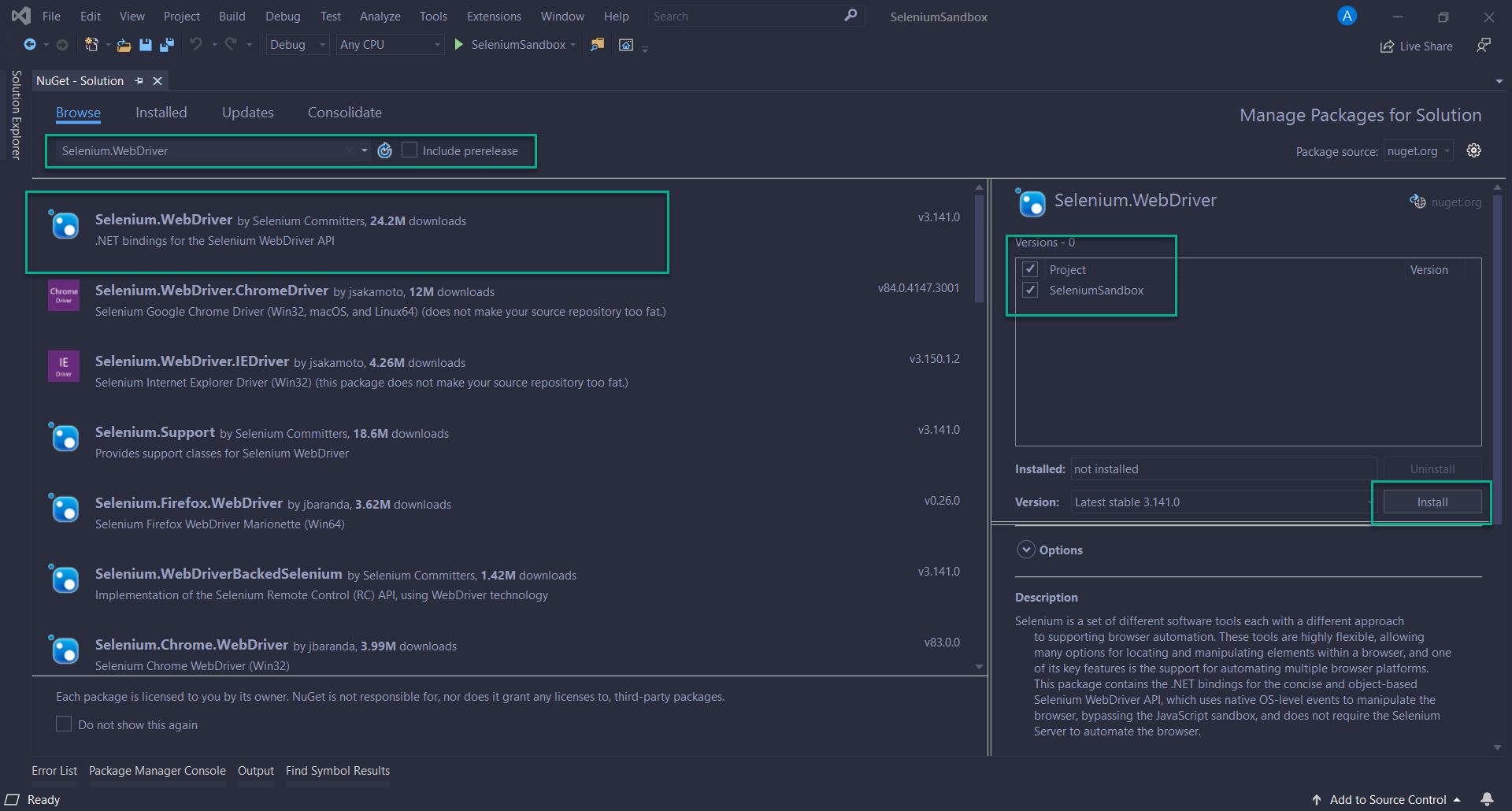The width and height of the screenshot is (1512, 811).
Task: Click the refresh icon beside the search box
Action: click(x=385, y=150)
